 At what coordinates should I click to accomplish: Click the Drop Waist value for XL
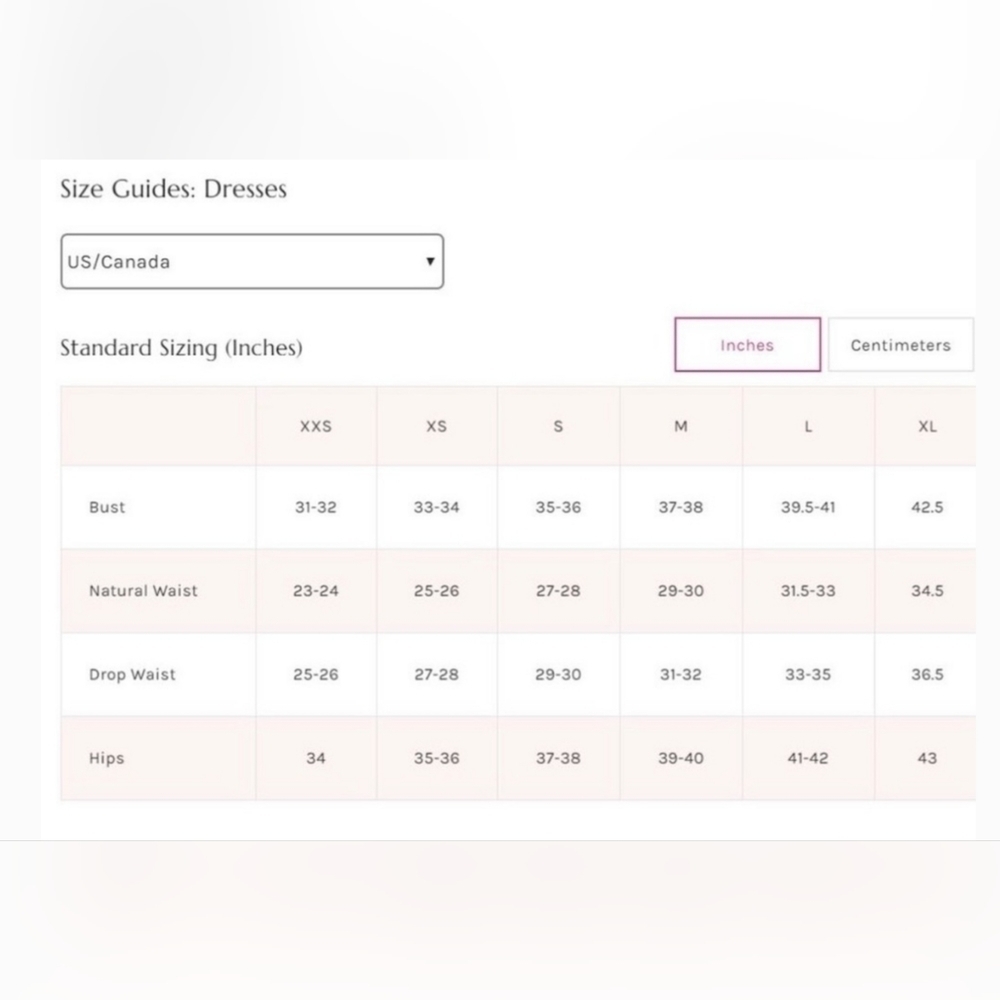[927, 675]
